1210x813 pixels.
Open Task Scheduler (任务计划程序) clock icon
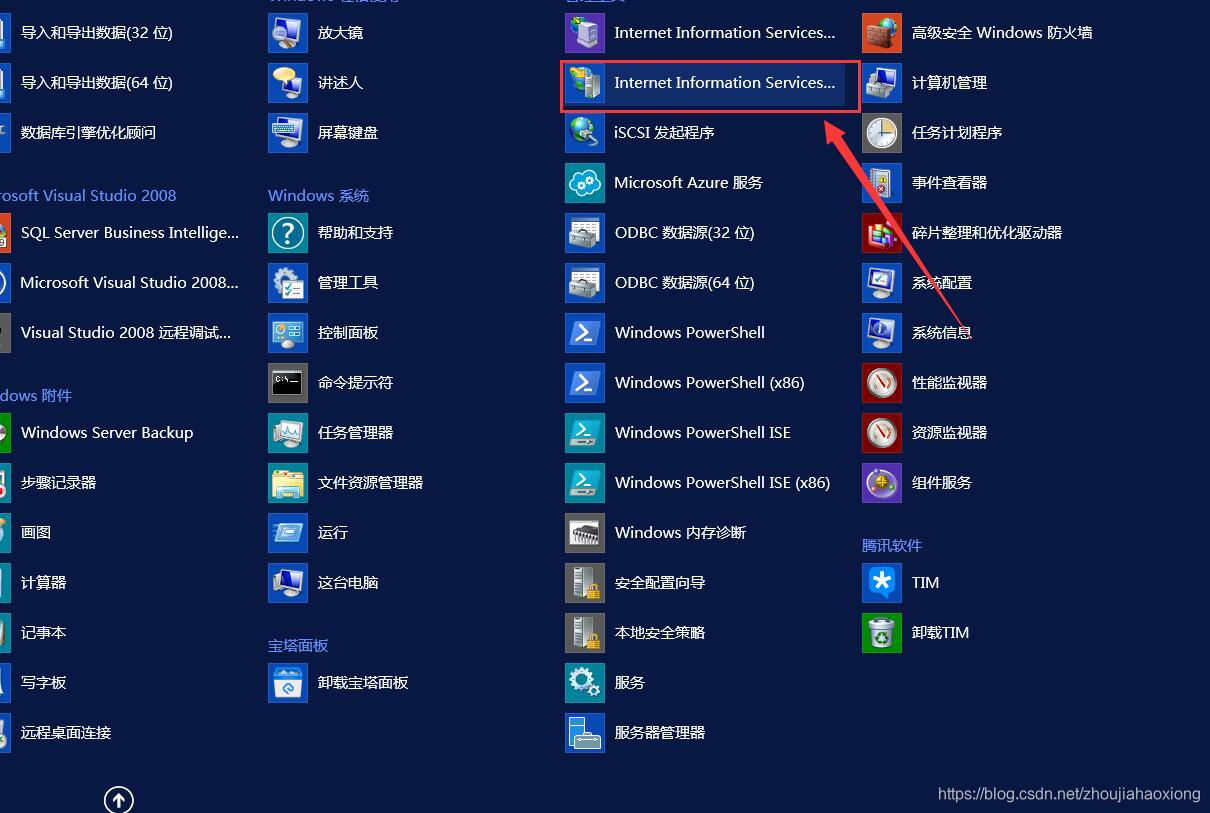882,133
